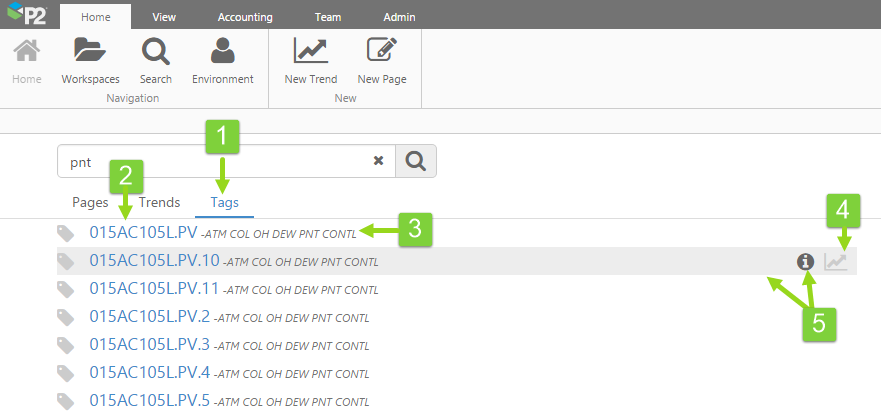Image resolution: width=881 pixels, height=415 pixels.
Task: Select the Team ribbon tab
Action: (x=327, y=17)
